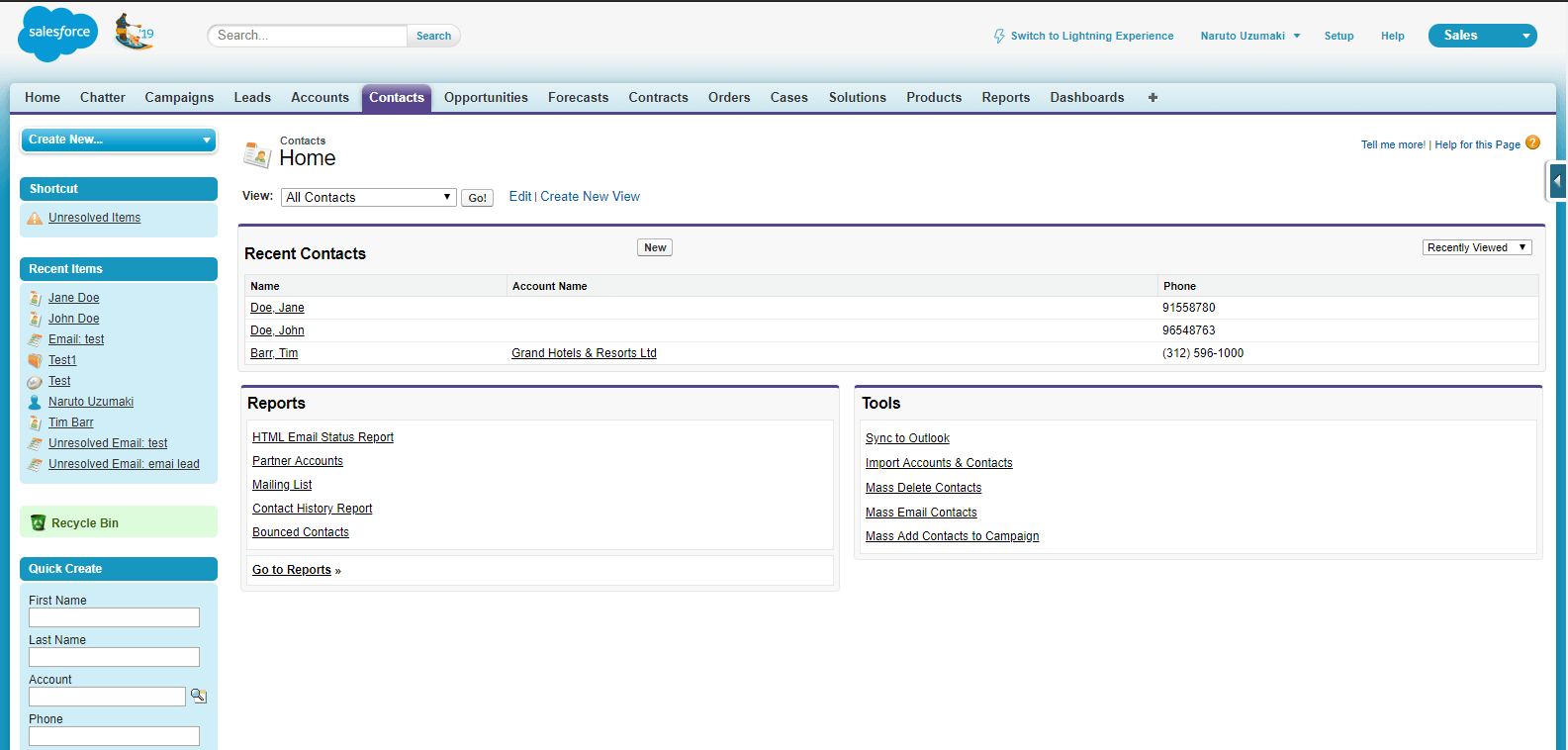Click the warning icon beside Unresolved Items
This screenshot has height=750, width=1568.
point(36,218)
